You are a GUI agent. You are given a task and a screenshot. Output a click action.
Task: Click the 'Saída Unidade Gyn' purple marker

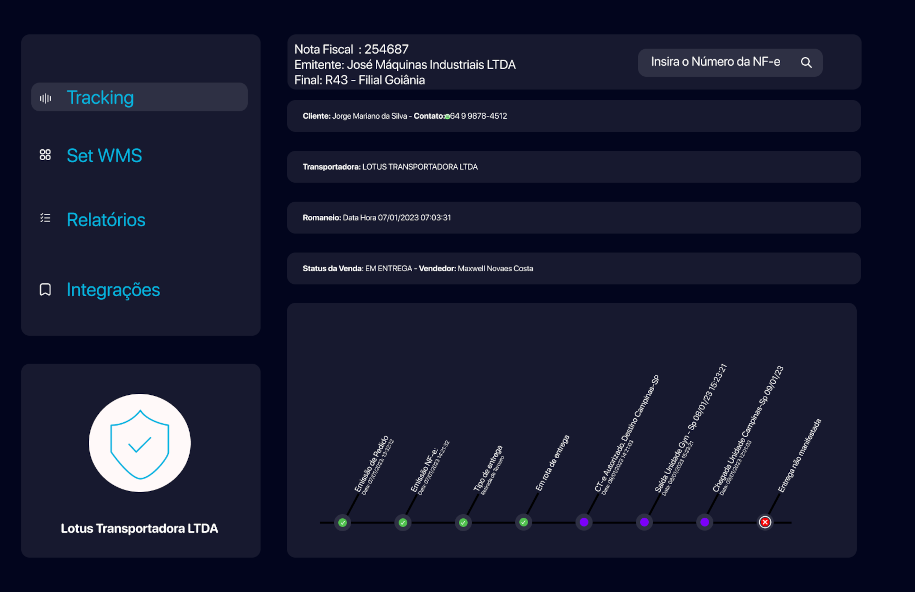pos(644,522)
